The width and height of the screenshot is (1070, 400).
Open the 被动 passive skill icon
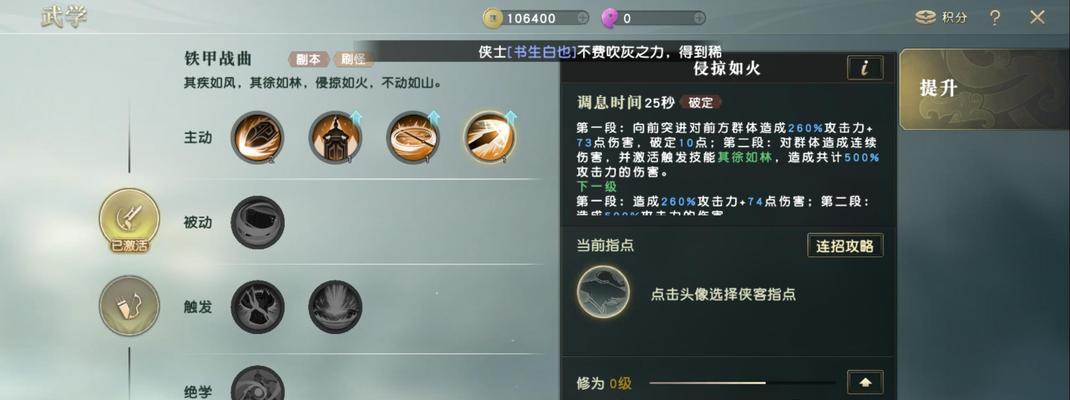pos(257,222)
